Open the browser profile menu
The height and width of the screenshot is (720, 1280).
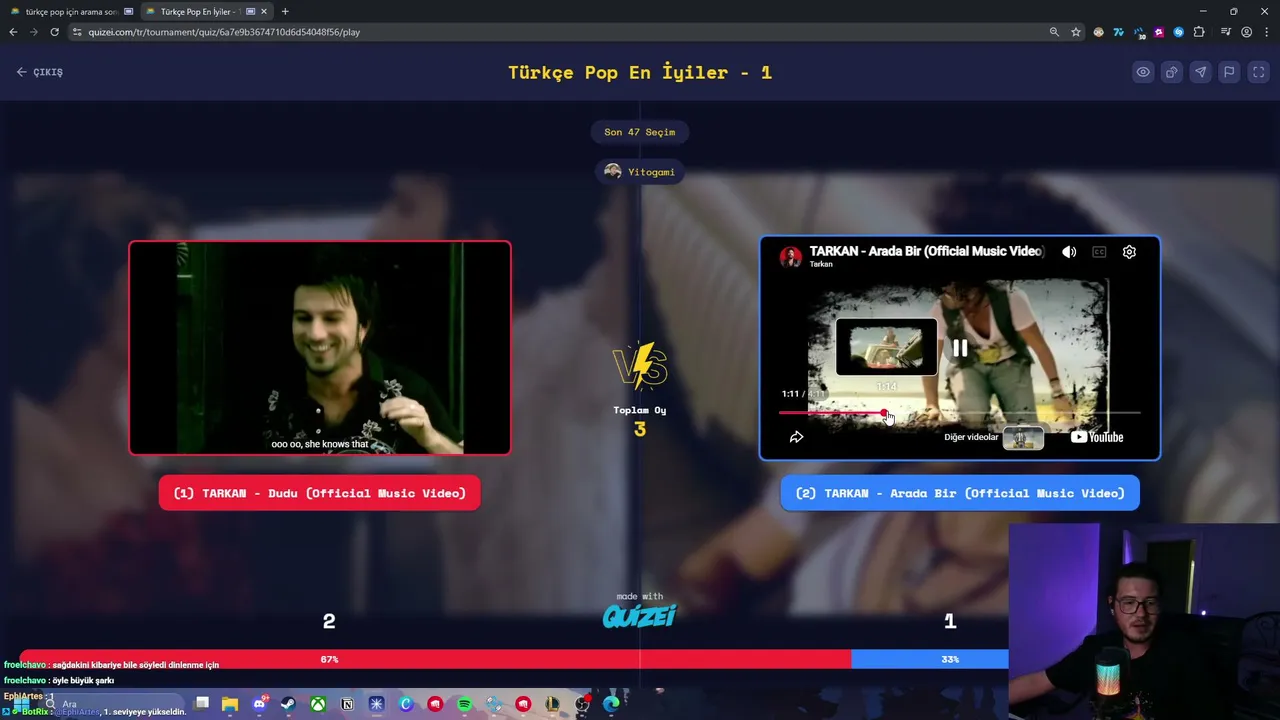tap(1246, 32)
